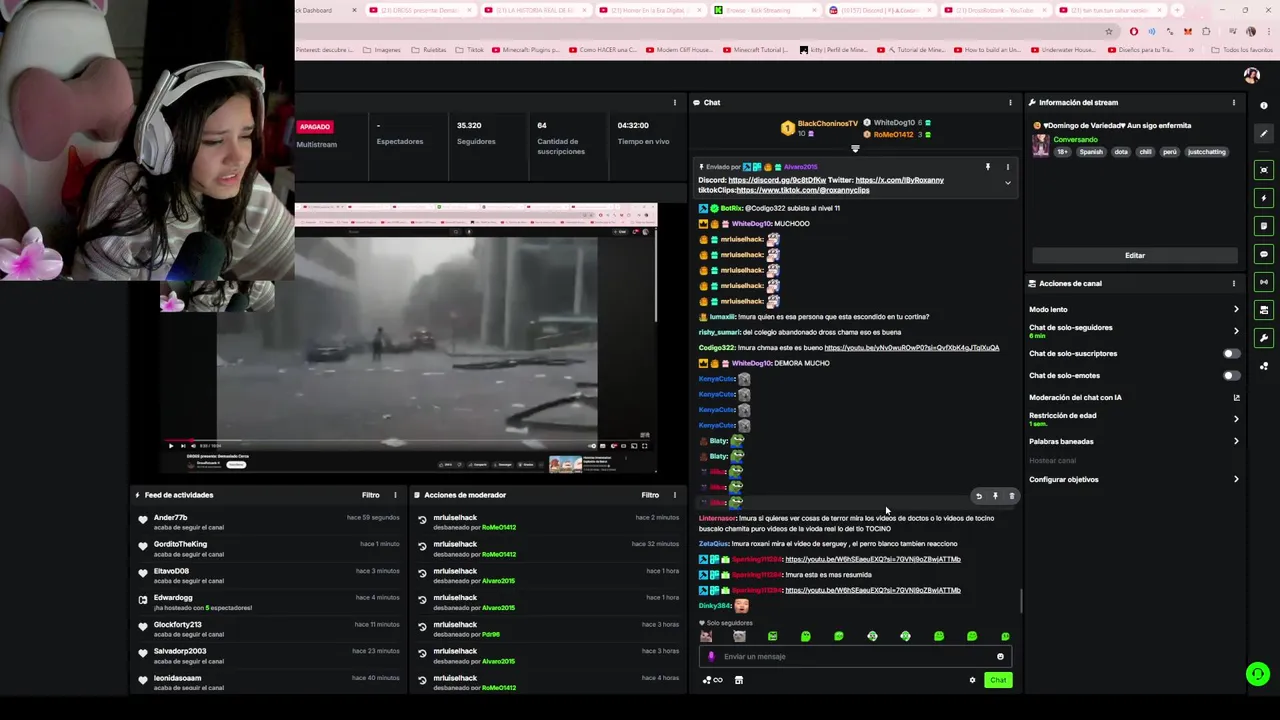Open the shop icon below message box
The width and height of the screenshot is (1280, 720).
click(739, 680)
